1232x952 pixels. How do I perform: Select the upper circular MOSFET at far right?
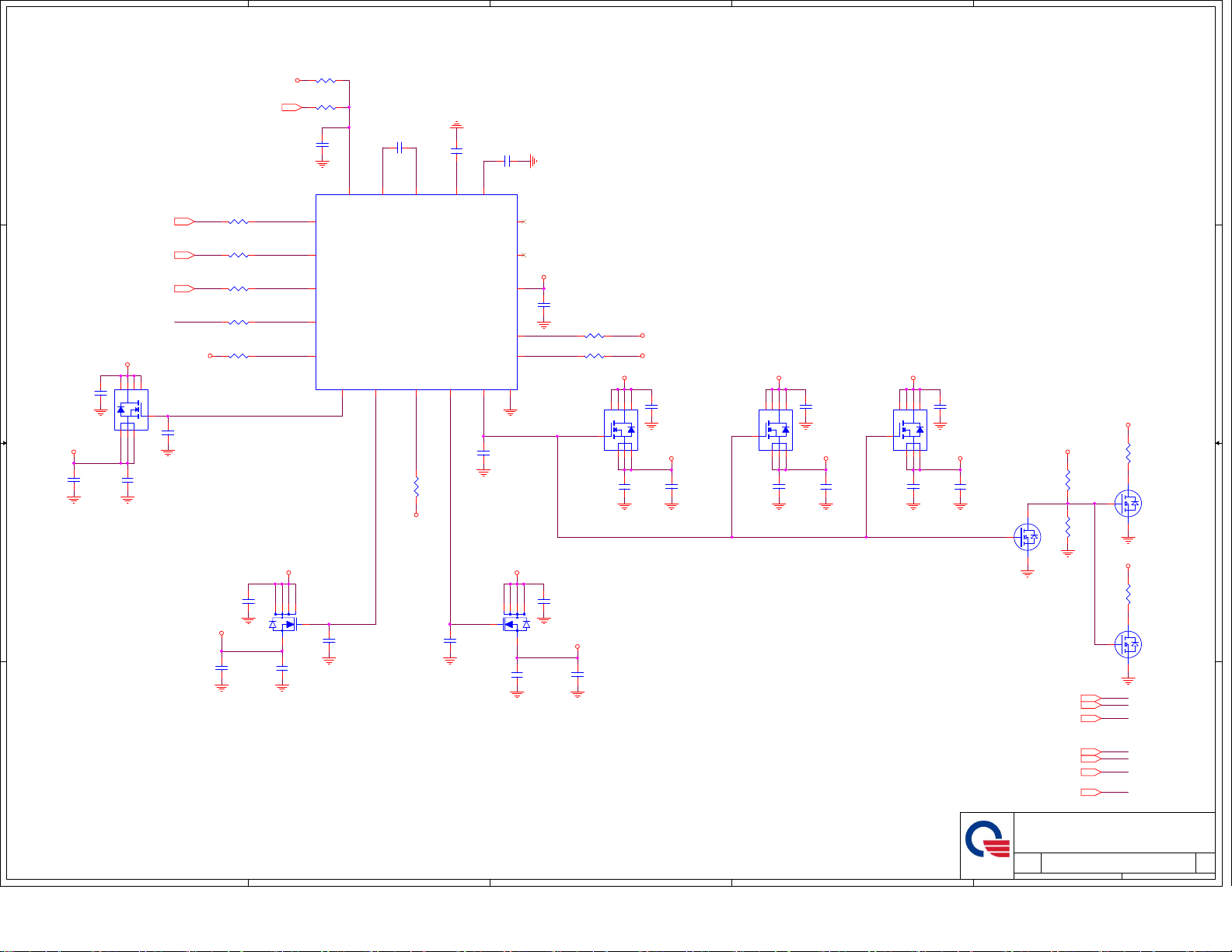click(x=1128, y=504)
